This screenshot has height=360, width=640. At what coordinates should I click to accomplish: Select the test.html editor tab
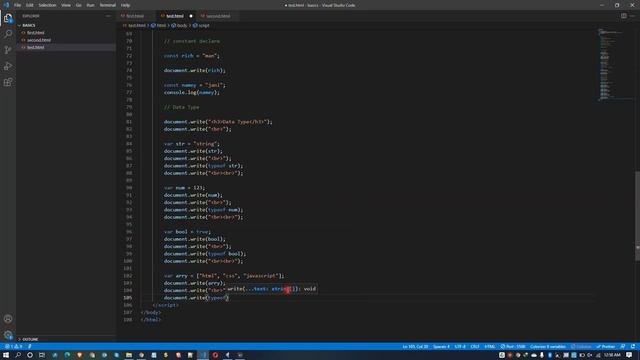[175, 16]
